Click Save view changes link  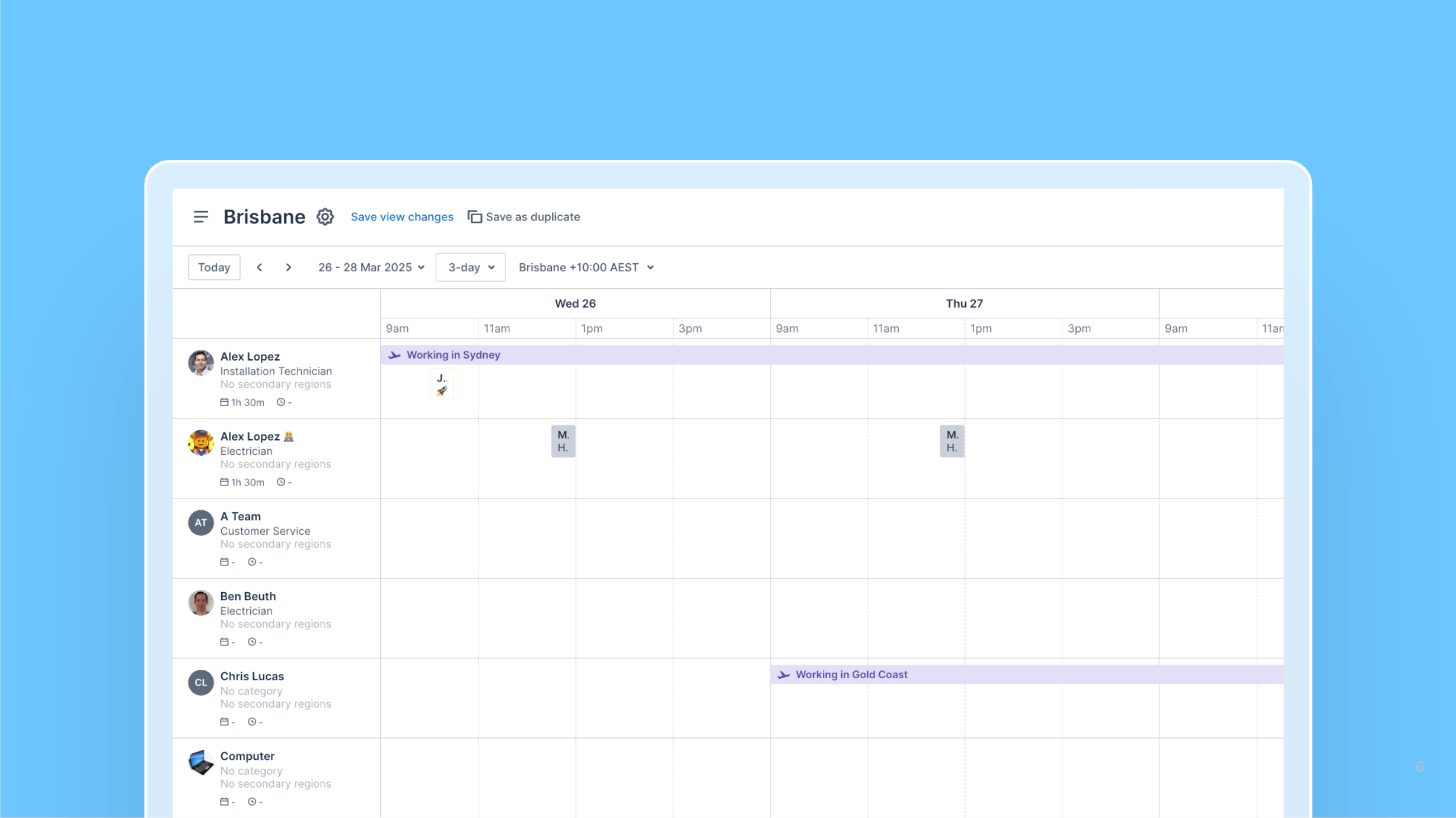(402, 217)
